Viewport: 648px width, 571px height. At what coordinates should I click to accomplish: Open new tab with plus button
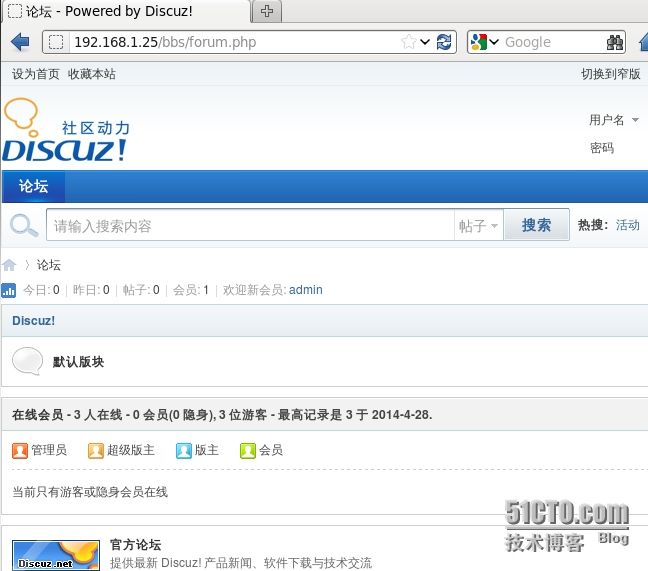coord(267,11)
